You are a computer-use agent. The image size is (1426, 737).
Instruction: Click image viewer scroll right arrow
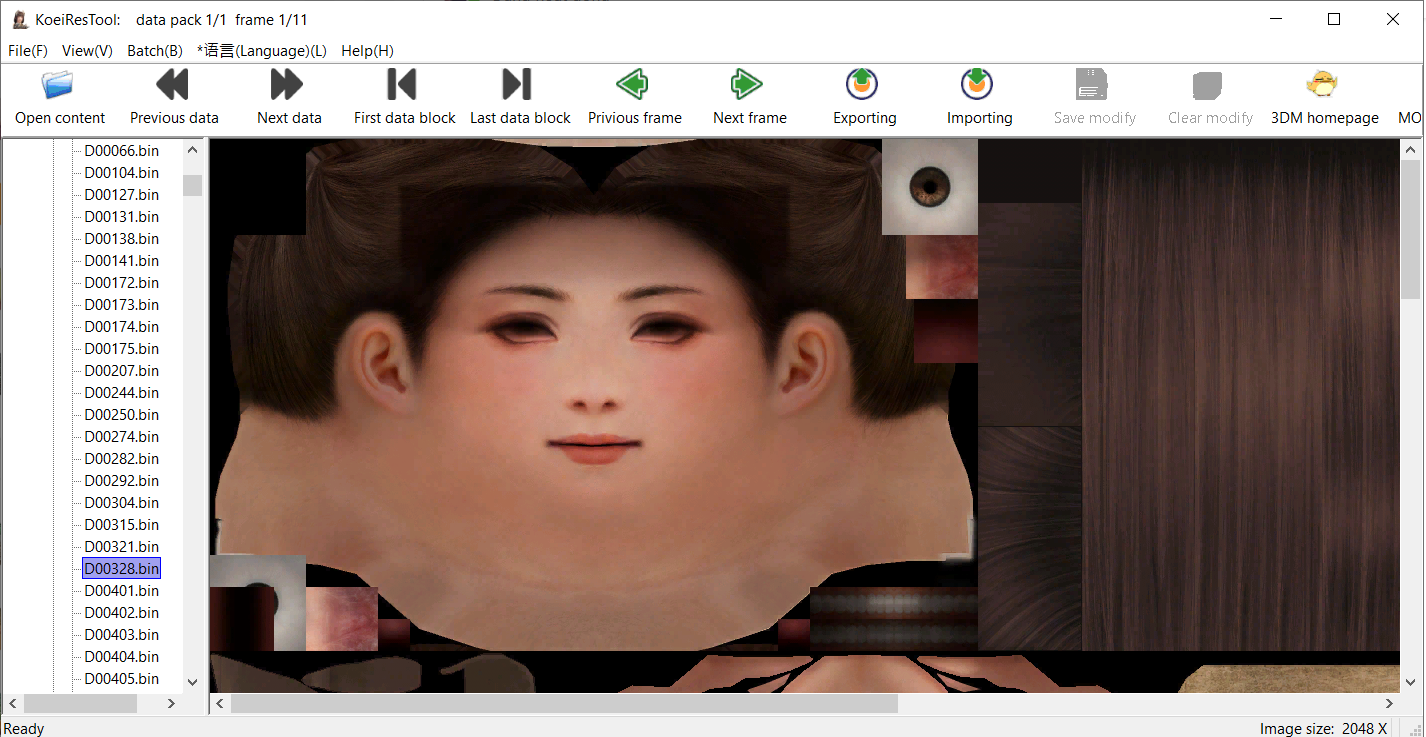point(1389,704)
